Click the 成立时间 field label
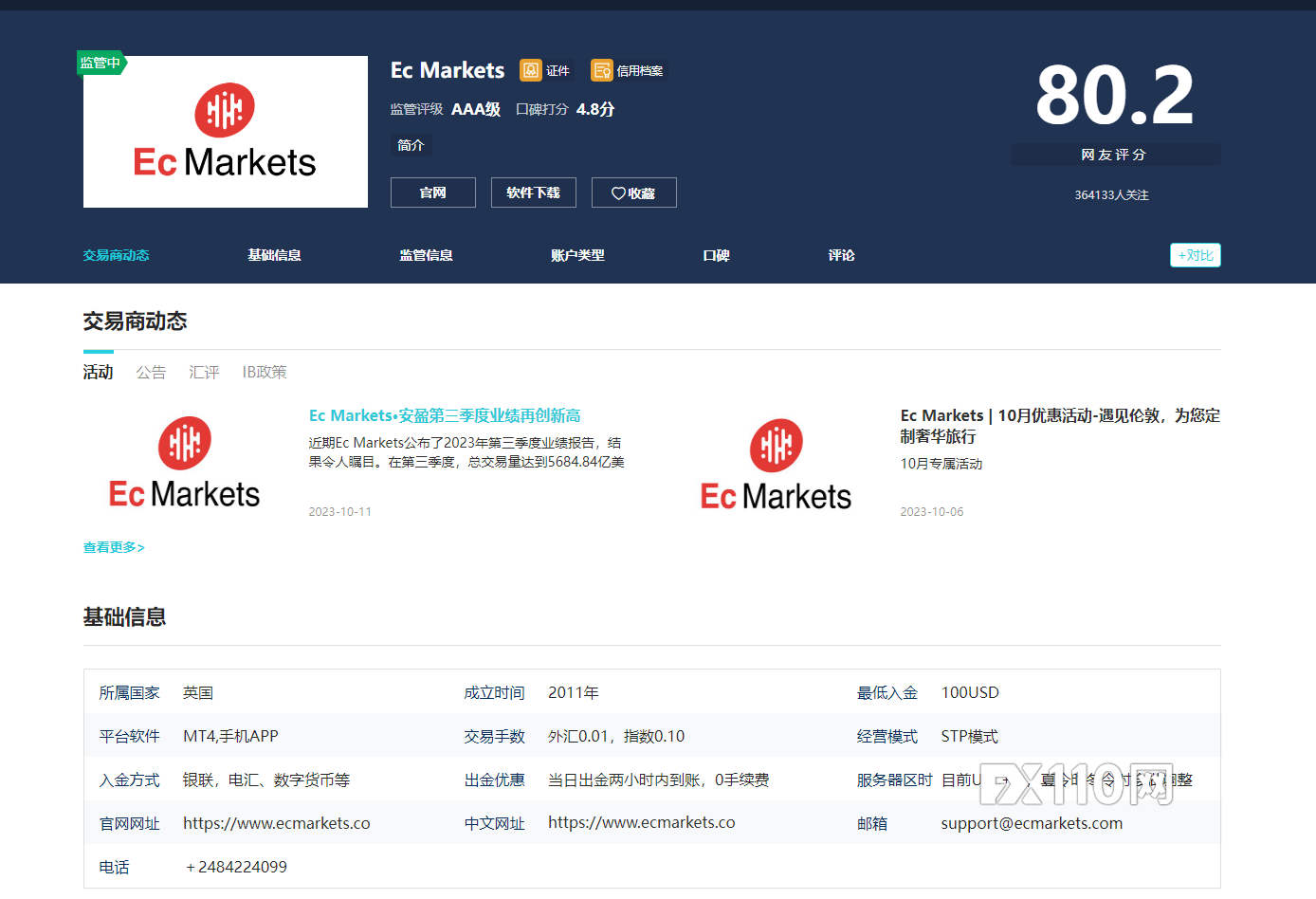1316x899 pixels. tap(494, 692)
